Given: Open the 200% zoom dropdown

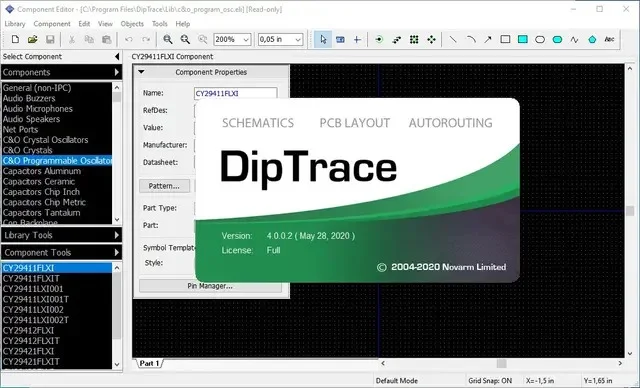Looking at the screenshot, I should tap(232, 39).
